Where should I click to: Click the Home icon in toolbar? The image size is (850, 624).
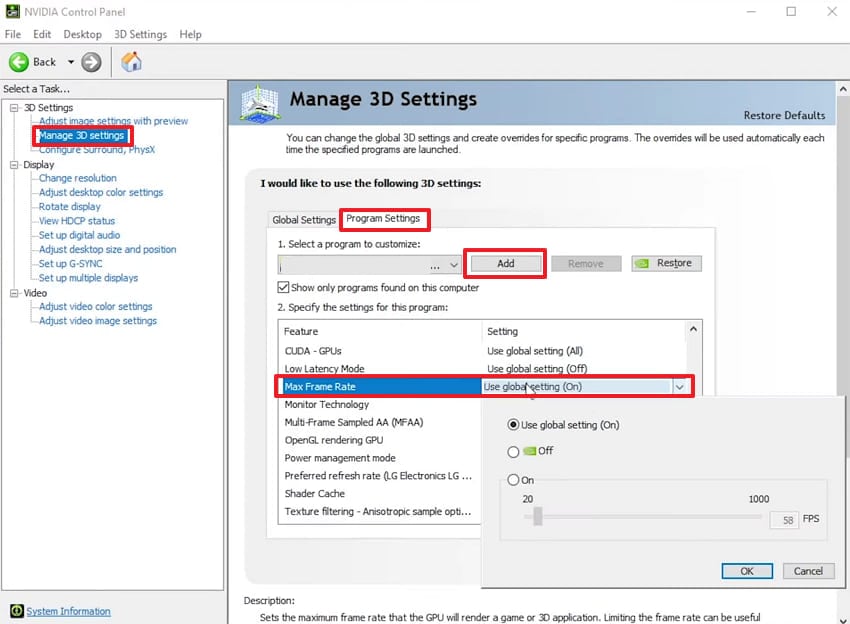pos(131,62)
